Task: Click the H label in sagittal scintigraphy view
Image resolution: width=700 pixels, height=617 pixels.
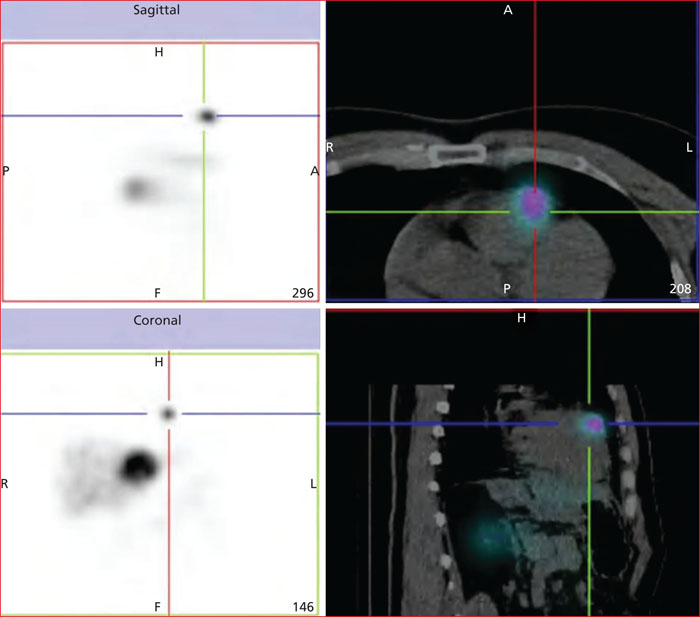Action: point(159,52)
